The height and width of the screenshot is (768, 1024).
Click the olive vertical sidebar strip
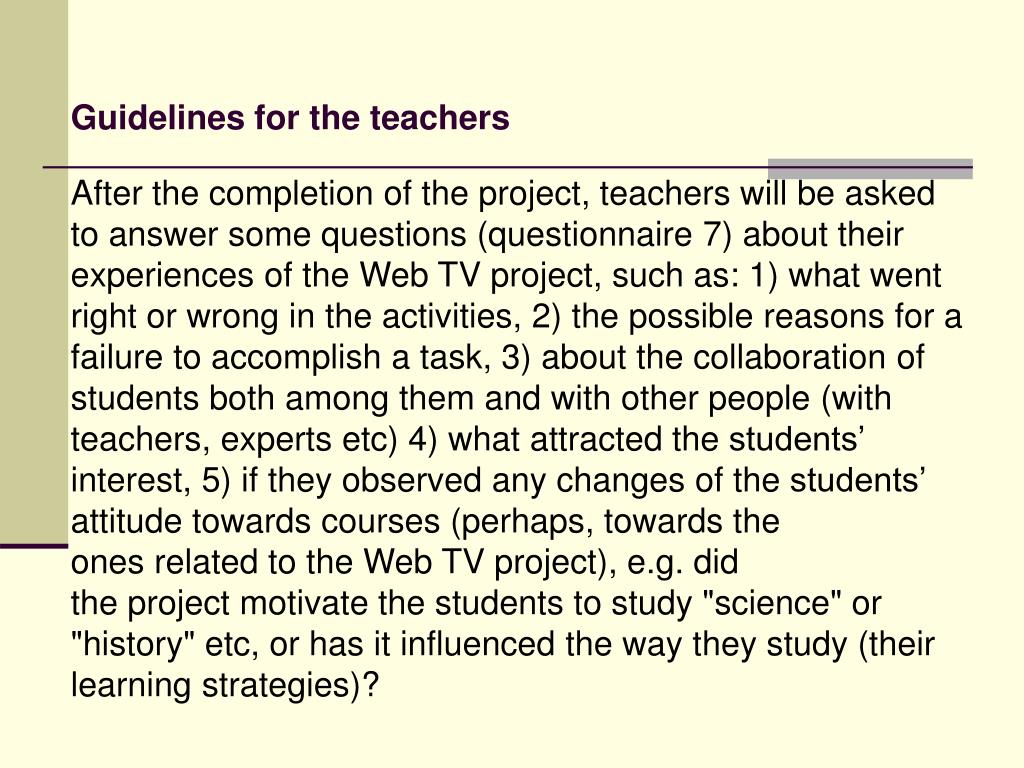(x=34, y=271)
